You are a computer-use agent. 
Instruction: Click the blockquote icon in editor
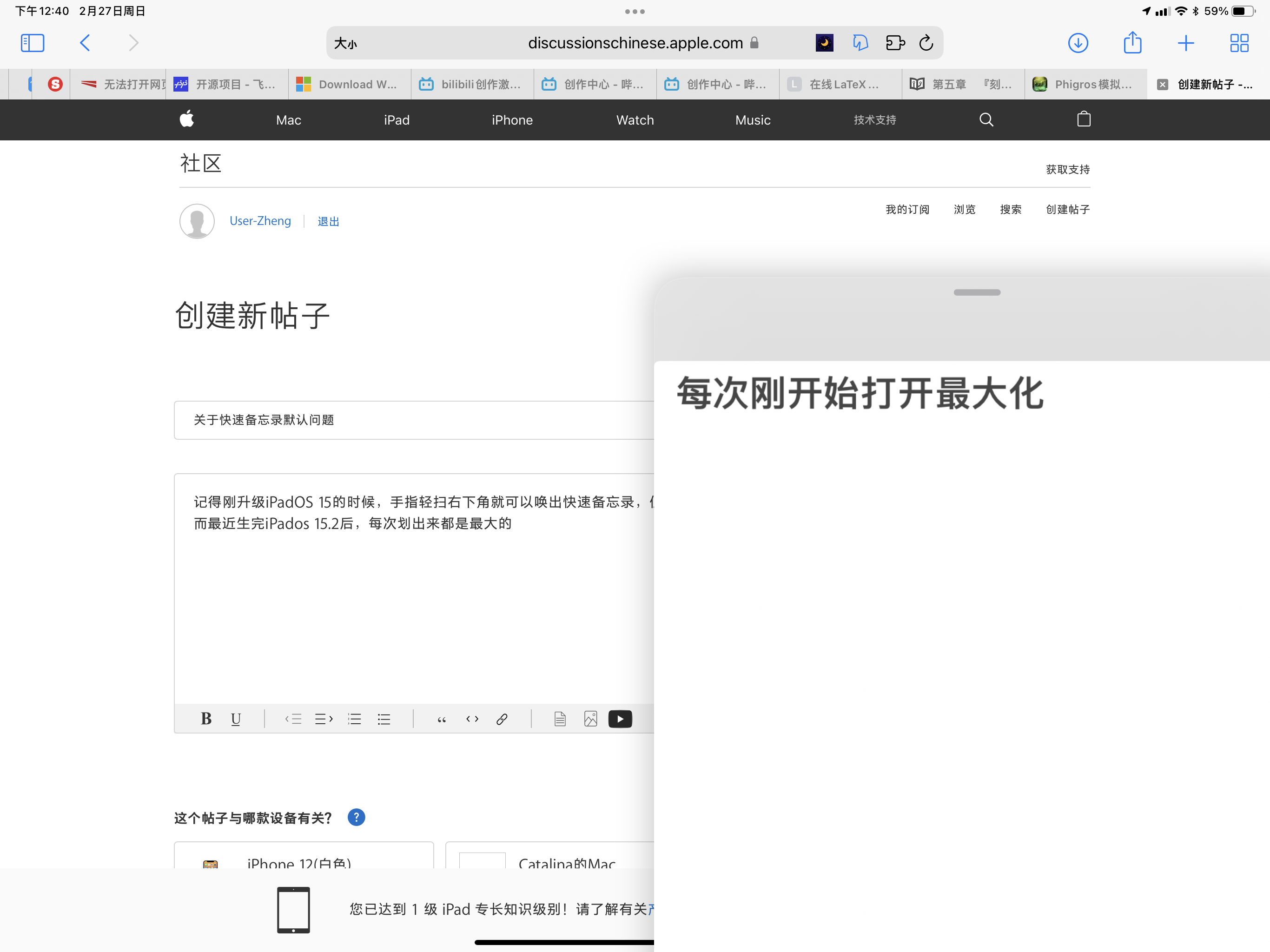pos(442,719)
